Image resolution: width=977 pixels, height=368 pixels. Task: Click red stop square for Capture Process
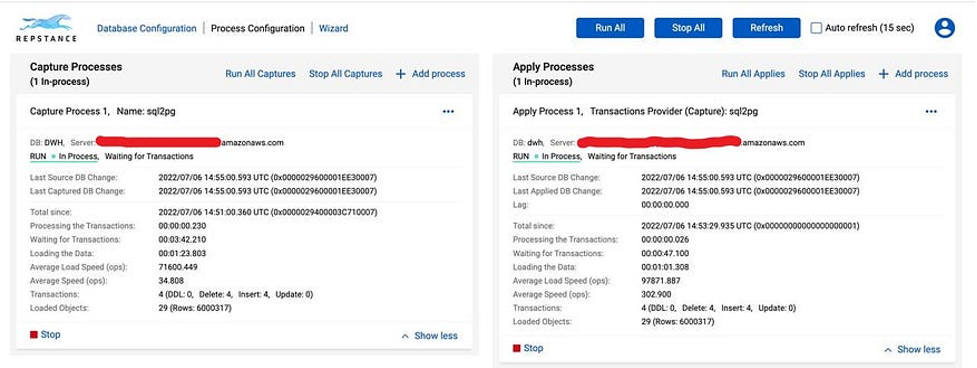tap(34, 334)
